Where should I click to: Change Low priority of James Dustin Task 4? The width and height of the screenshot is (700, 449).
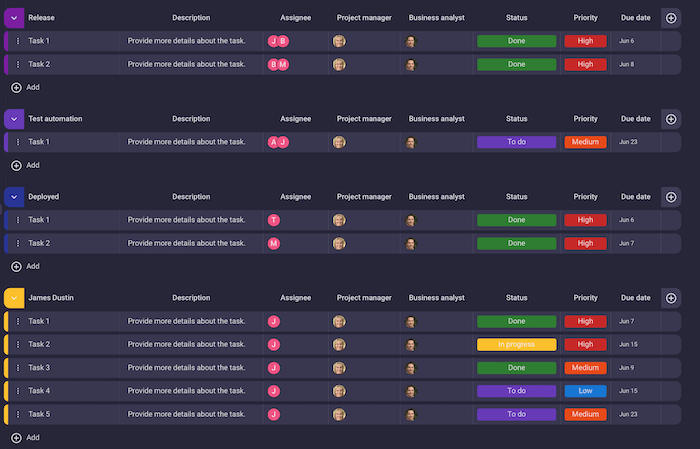pyautogui.click(x=585, y=391)
